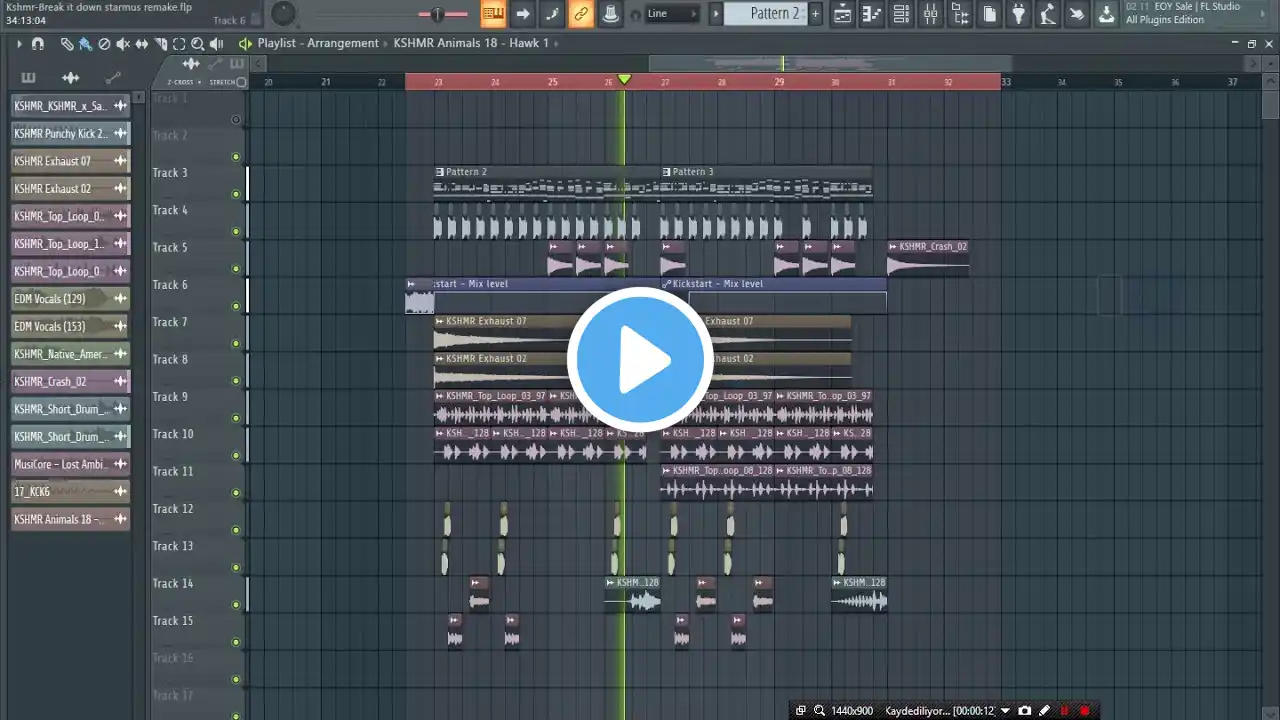
Task: Show audio clips filter in picker panel
Action: click(70, 78)
